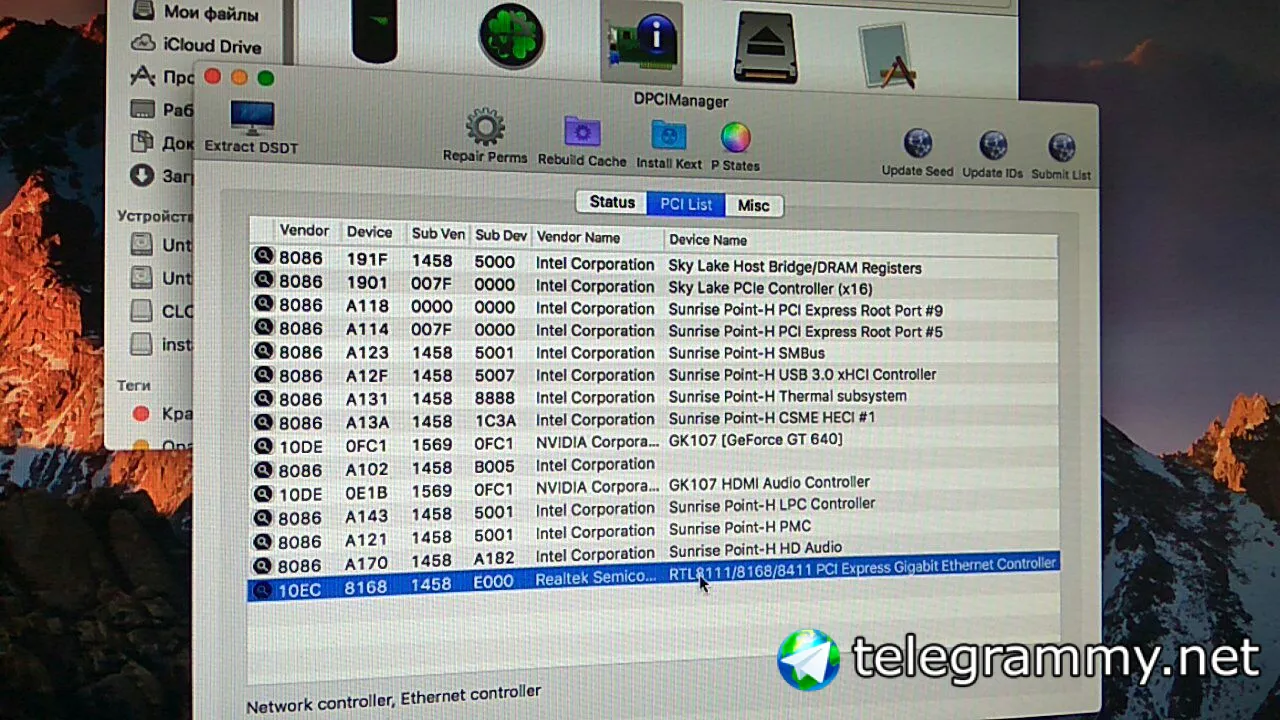Click magnifier icon in Root Port #5 row
The width and height of the screenshot is (1280, 720).
(x=263, y=327)
